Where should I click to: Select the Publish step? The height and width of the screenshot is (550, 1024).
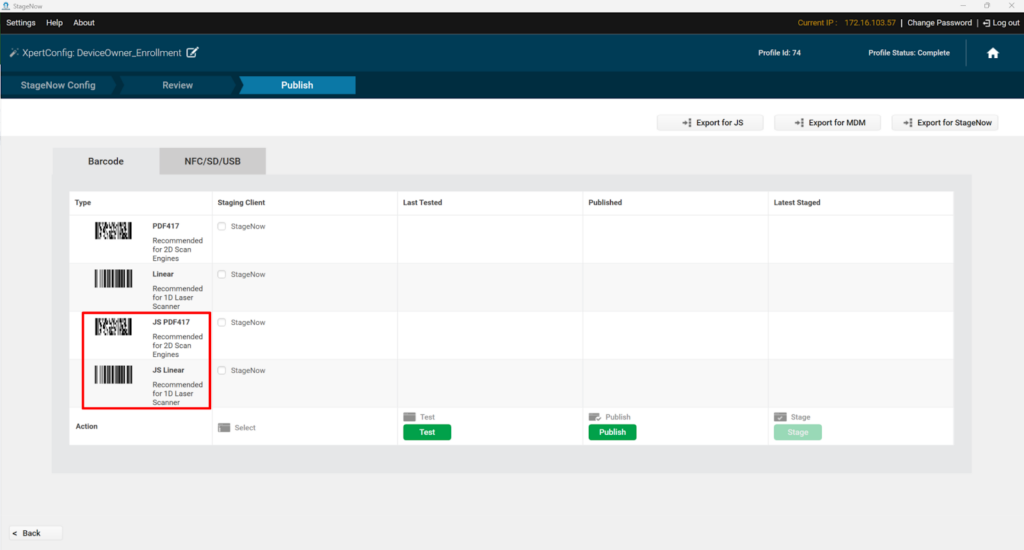297,85
